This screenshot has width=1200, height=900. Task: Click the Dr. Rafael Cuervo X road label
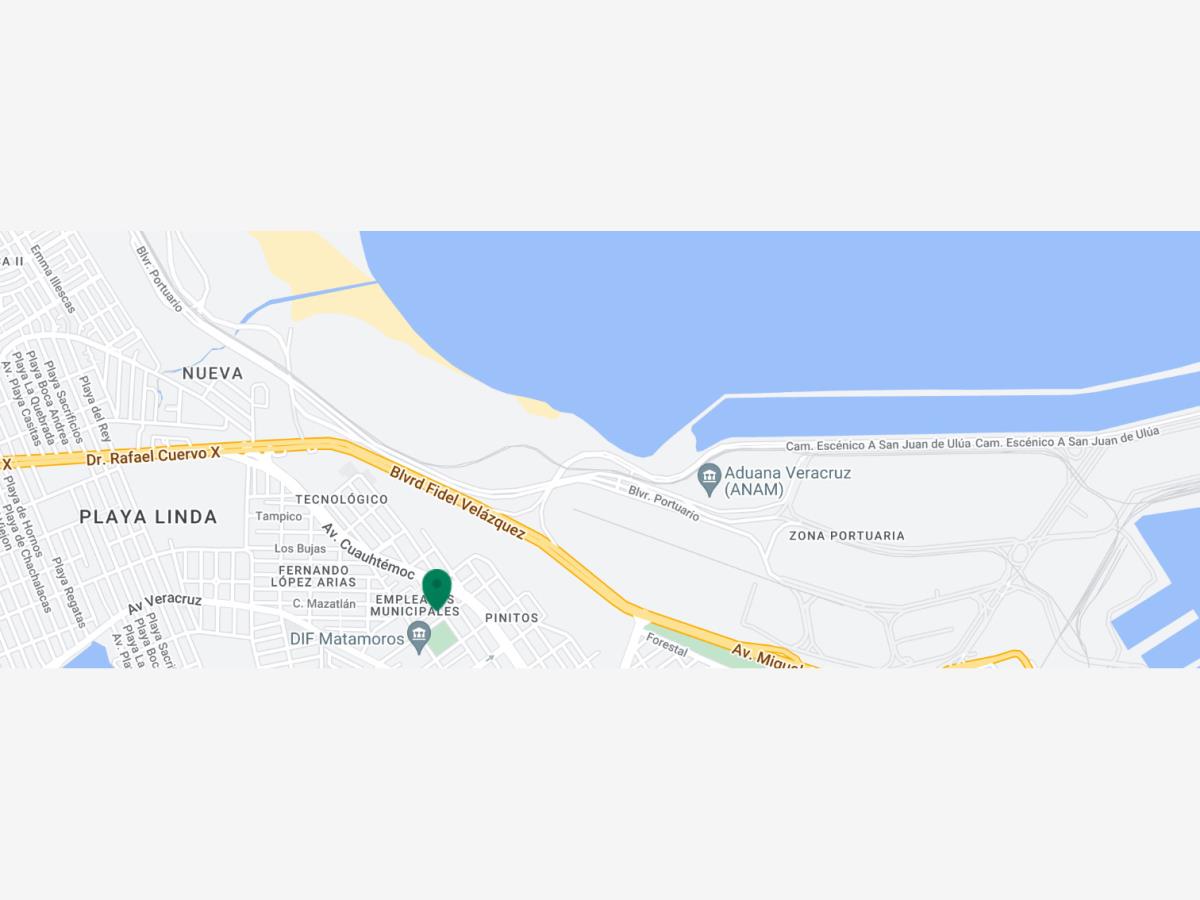(x=153, y=456)
